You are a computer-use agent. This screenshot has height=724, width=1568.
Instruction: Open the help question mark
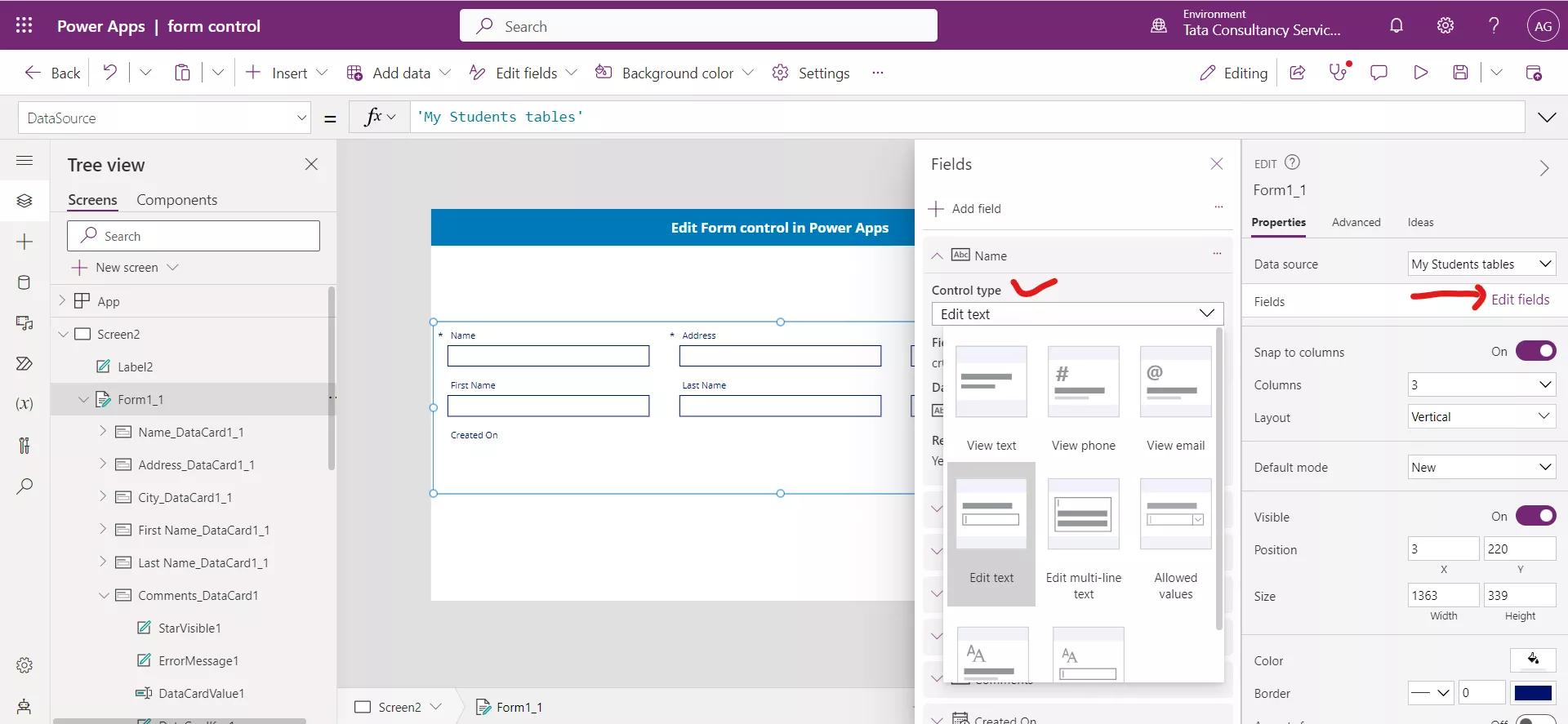pyautogui.click(x=1494, y=25)
